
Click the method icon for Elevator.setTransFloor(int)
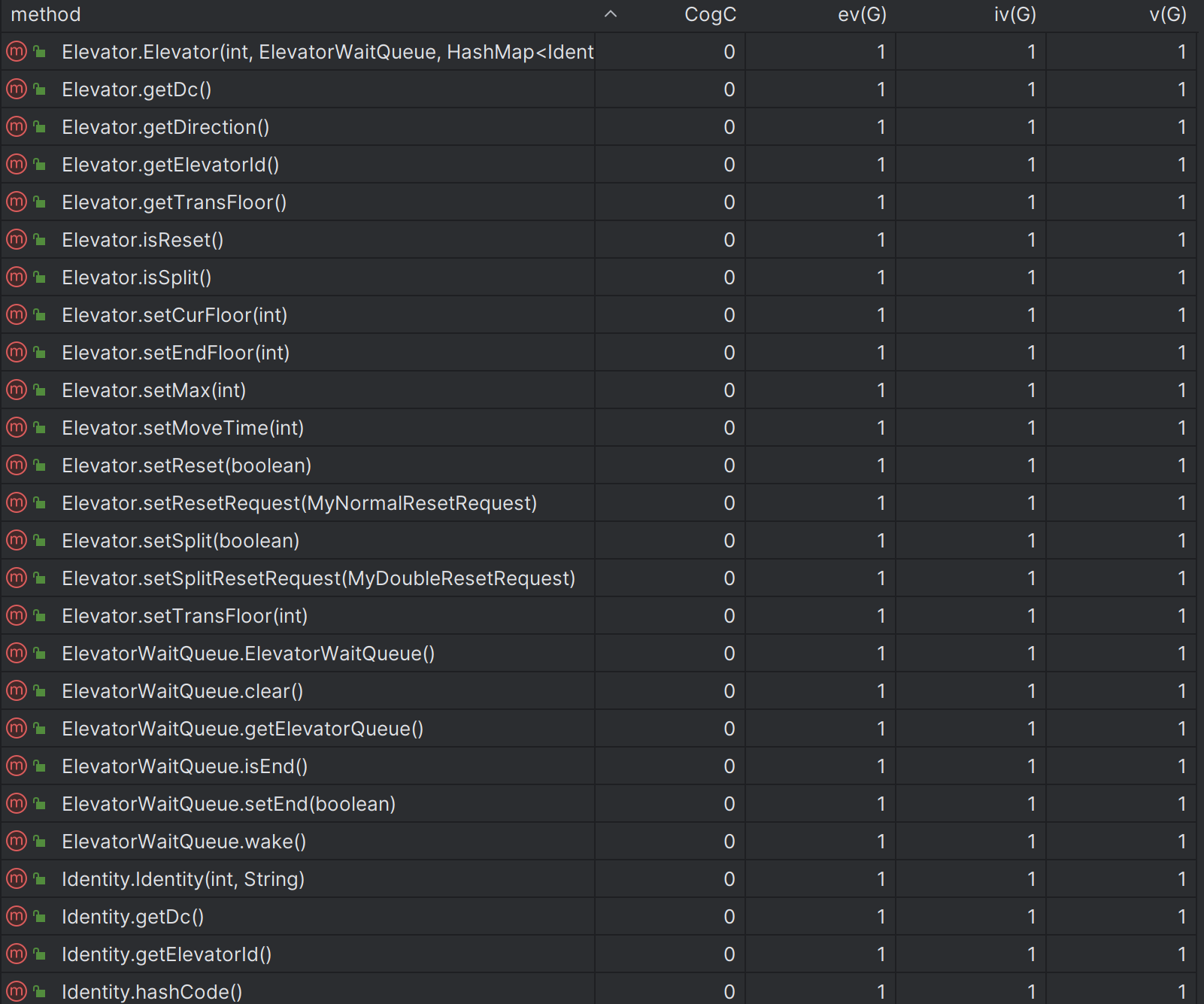(17, 615)
